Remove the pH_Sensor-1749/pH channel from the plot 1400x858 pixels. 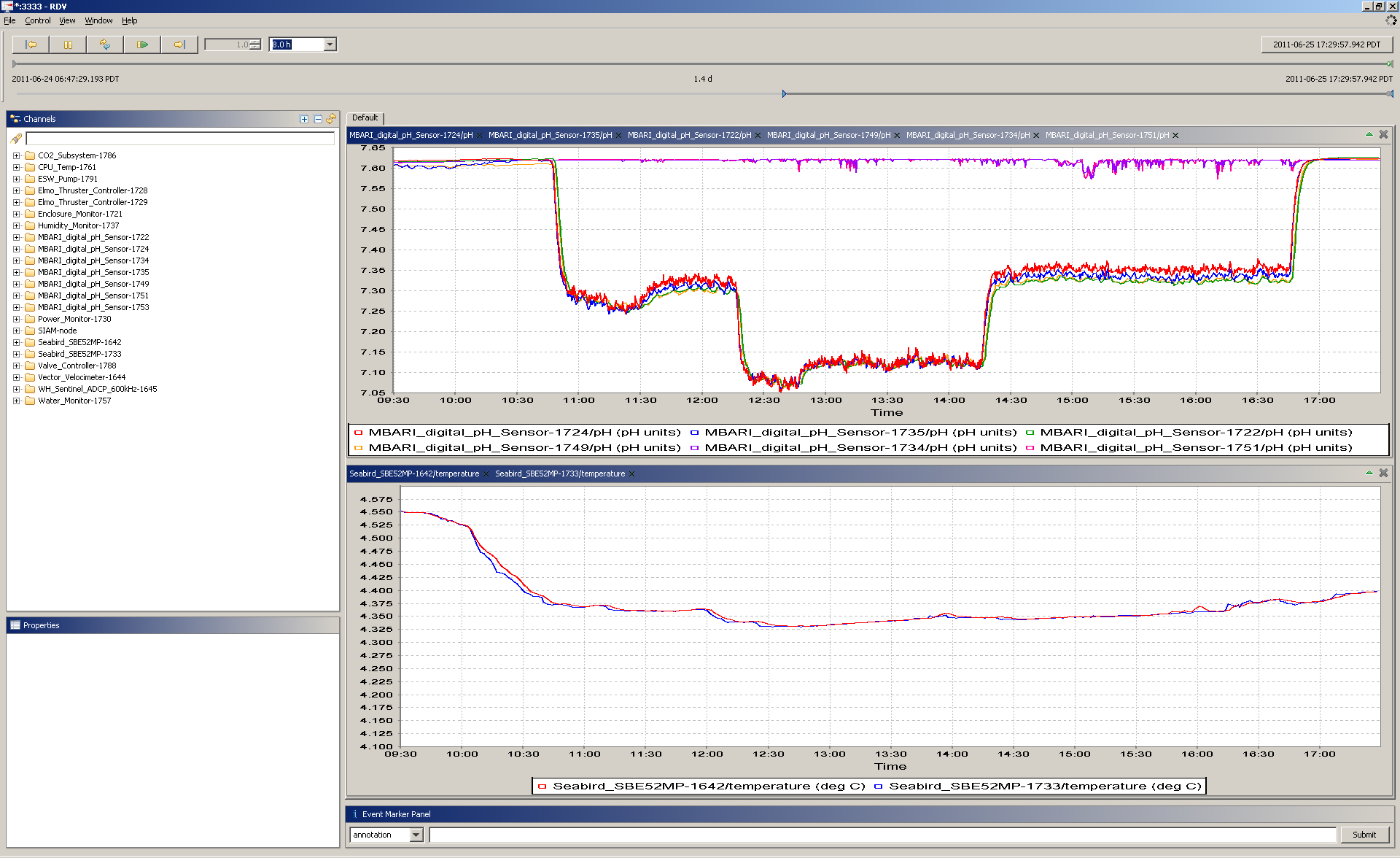coord(897,135)
